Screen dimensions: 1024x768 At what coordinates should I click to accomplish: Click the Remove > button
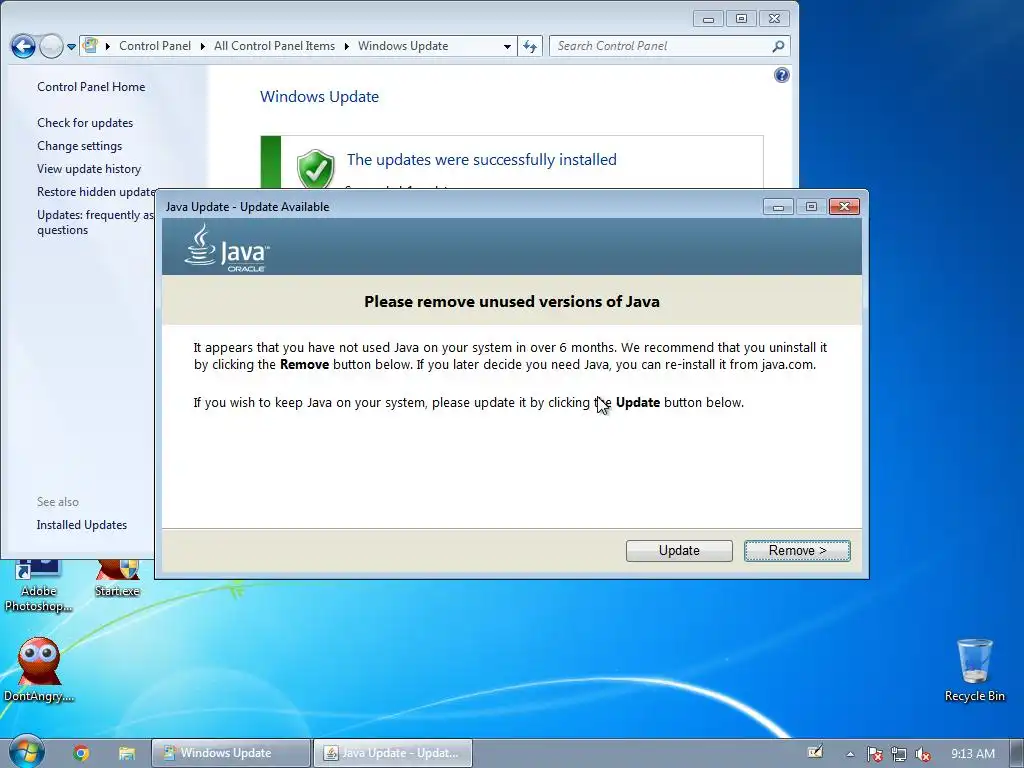coord(797,551)
